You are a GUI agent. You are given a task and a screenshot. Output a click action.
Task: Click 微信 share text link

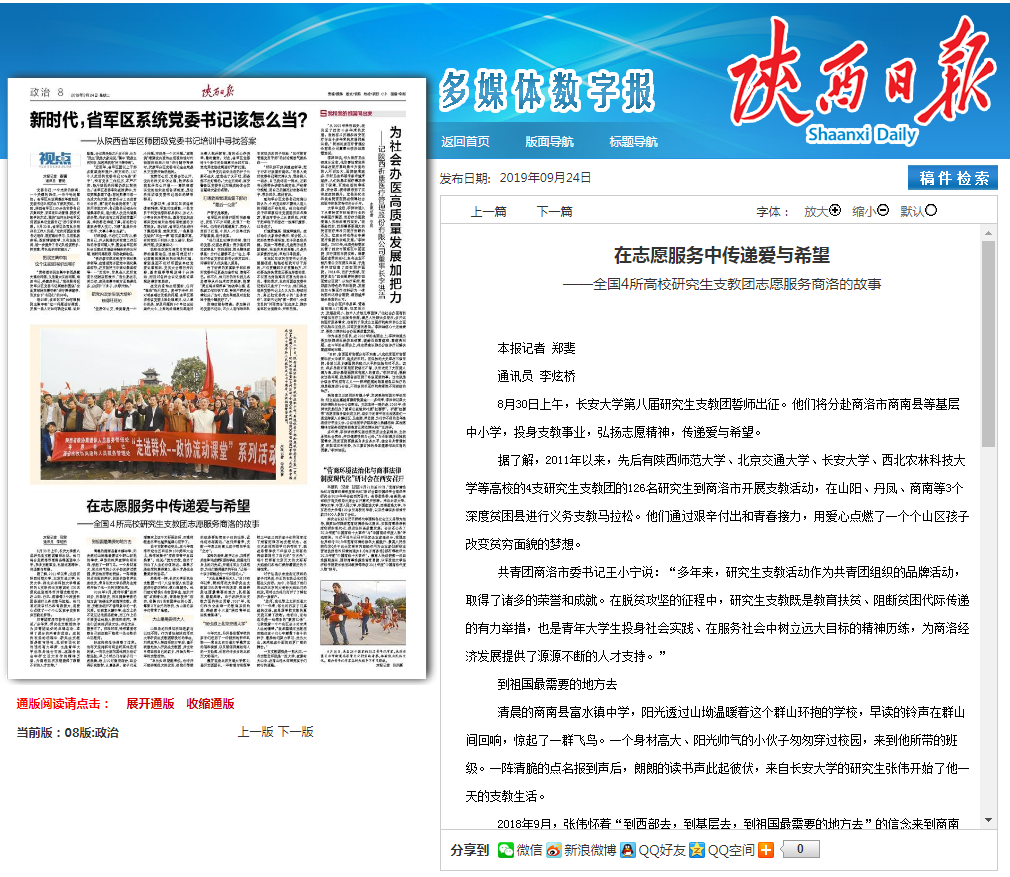(529, 851)
